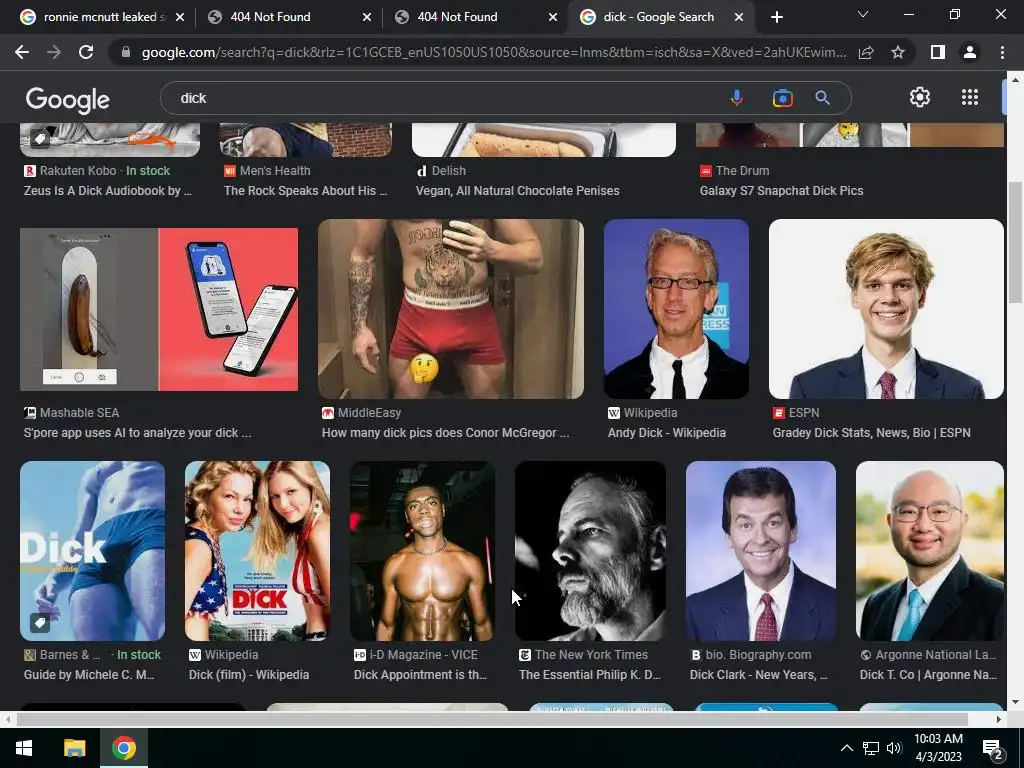Close the first 404 Not Found tab
The width and height of the screenshot is (1024, 768).
pos(367,17)
